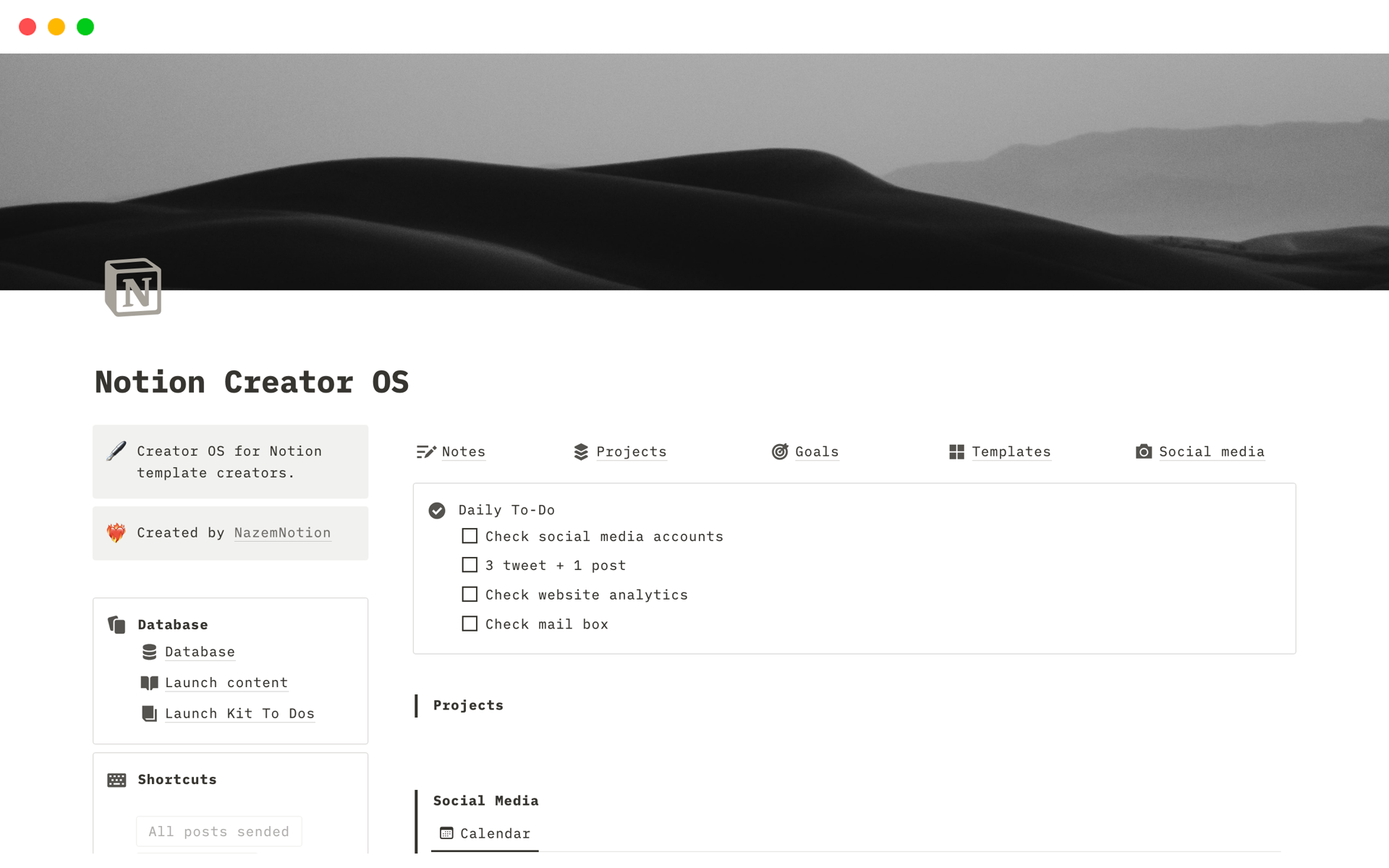Screen dimensions: 1389x868
Task: Select the Notes tab in top navigation
Action: pyautogui.click(x=463, y=451)
